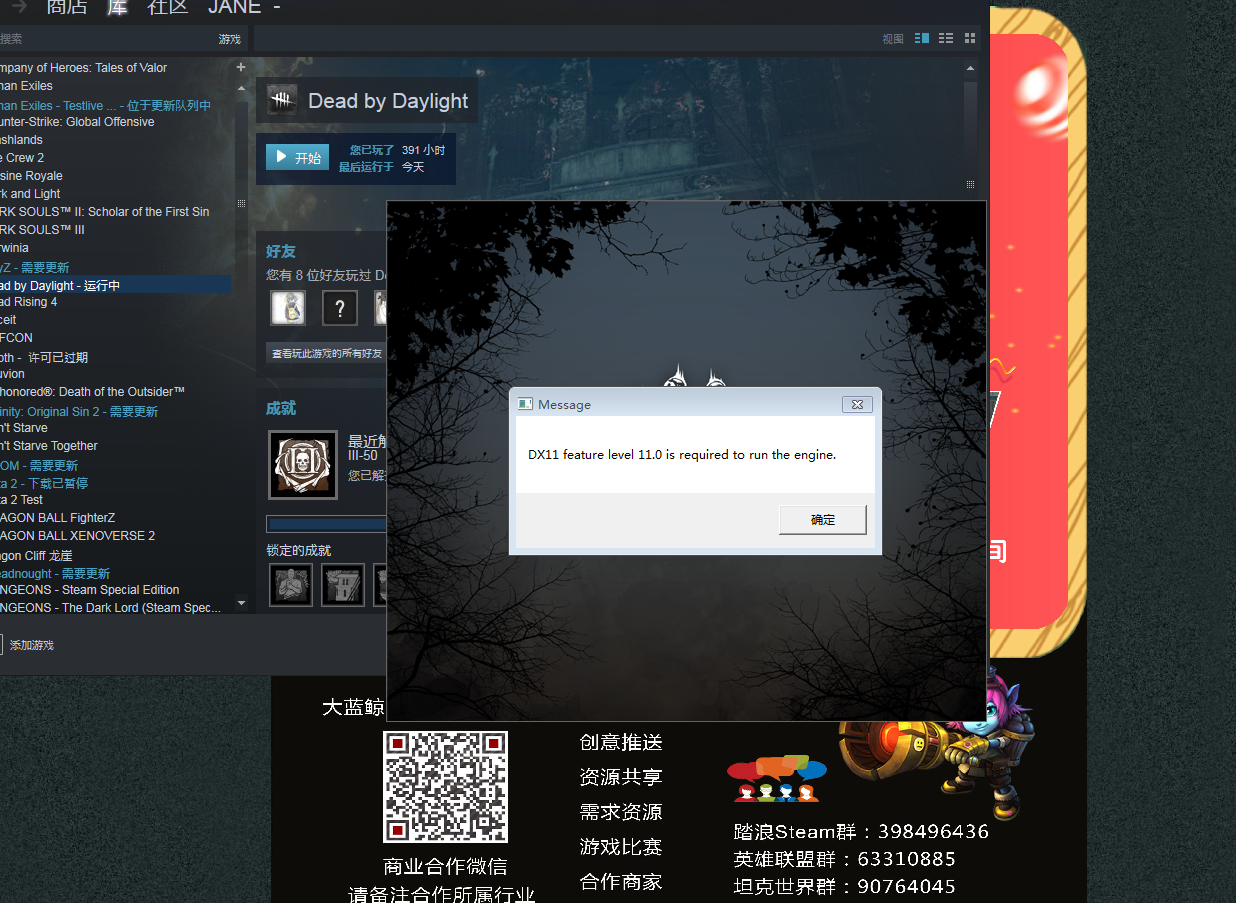Click the Dead by Daylight skull achievement showcase
This screenshot has width=1236, height=903.
click(x=302, y=465)
